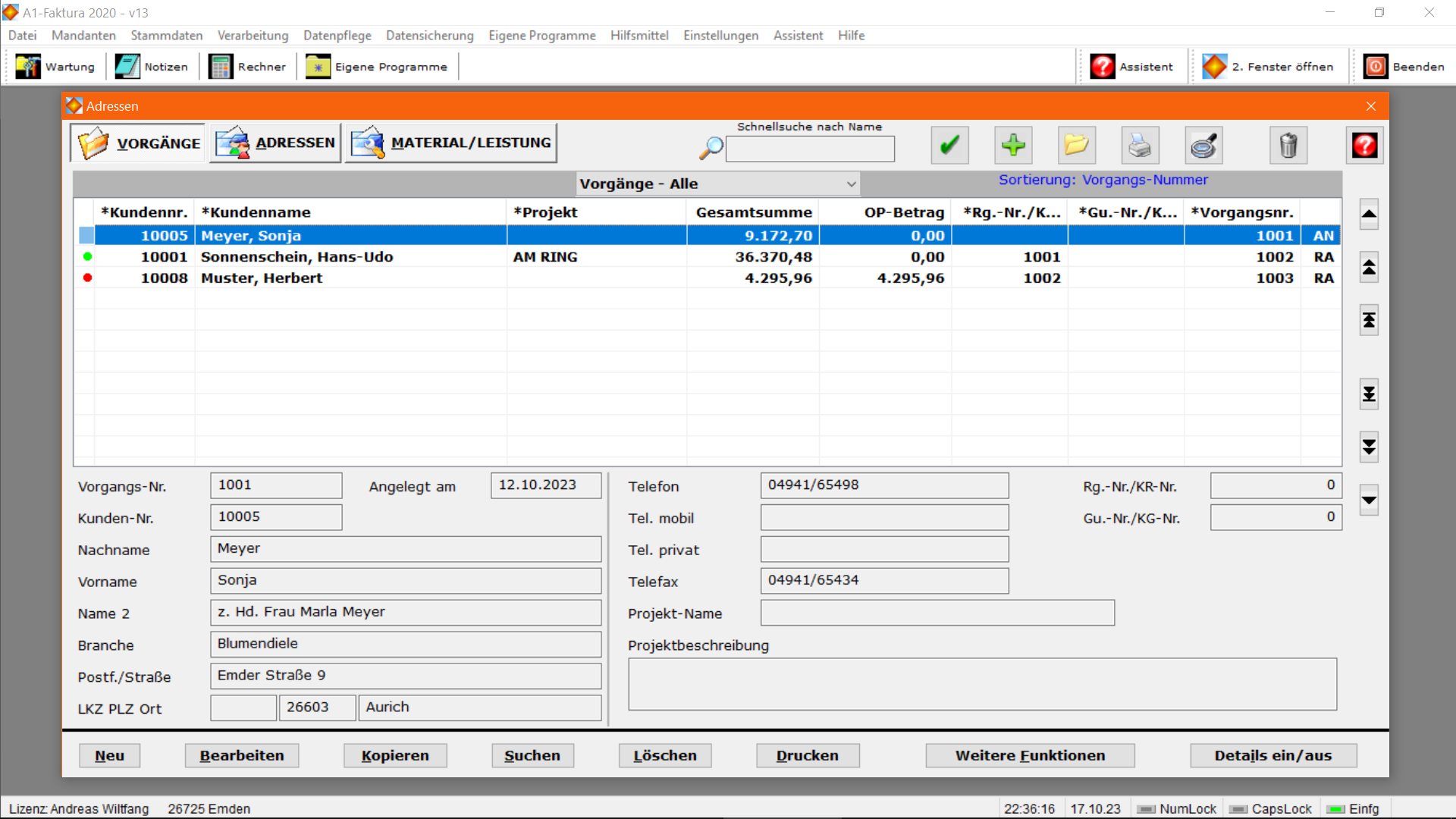Delete with the trash can icon
The height and width of the screenshot is (819, 1456).
[x=1288, y=145]
